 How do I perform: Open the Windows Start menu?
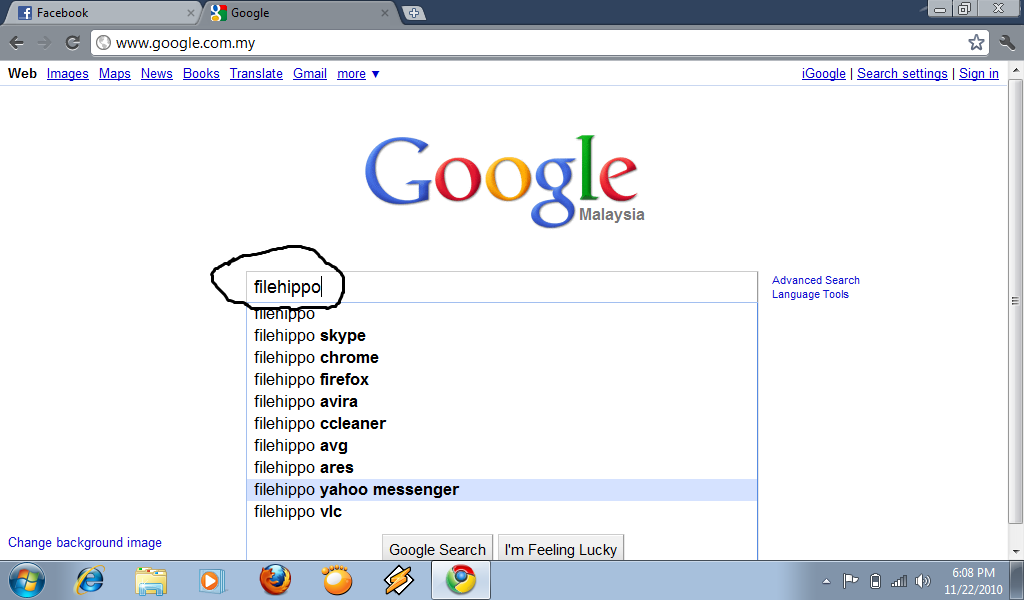[x=27, y=580]
